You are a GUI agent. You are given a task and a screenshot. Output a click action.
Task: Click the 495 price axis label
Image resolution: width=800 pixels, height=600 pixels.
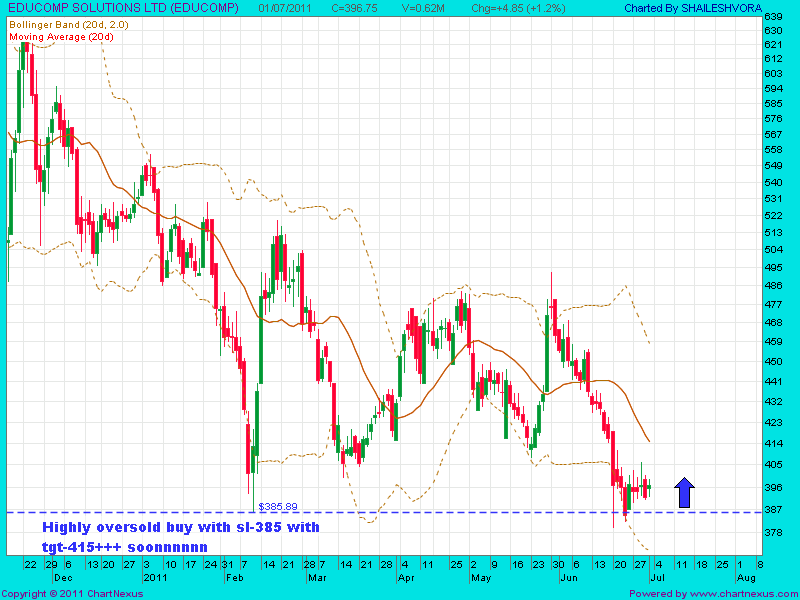pos(773,267)
